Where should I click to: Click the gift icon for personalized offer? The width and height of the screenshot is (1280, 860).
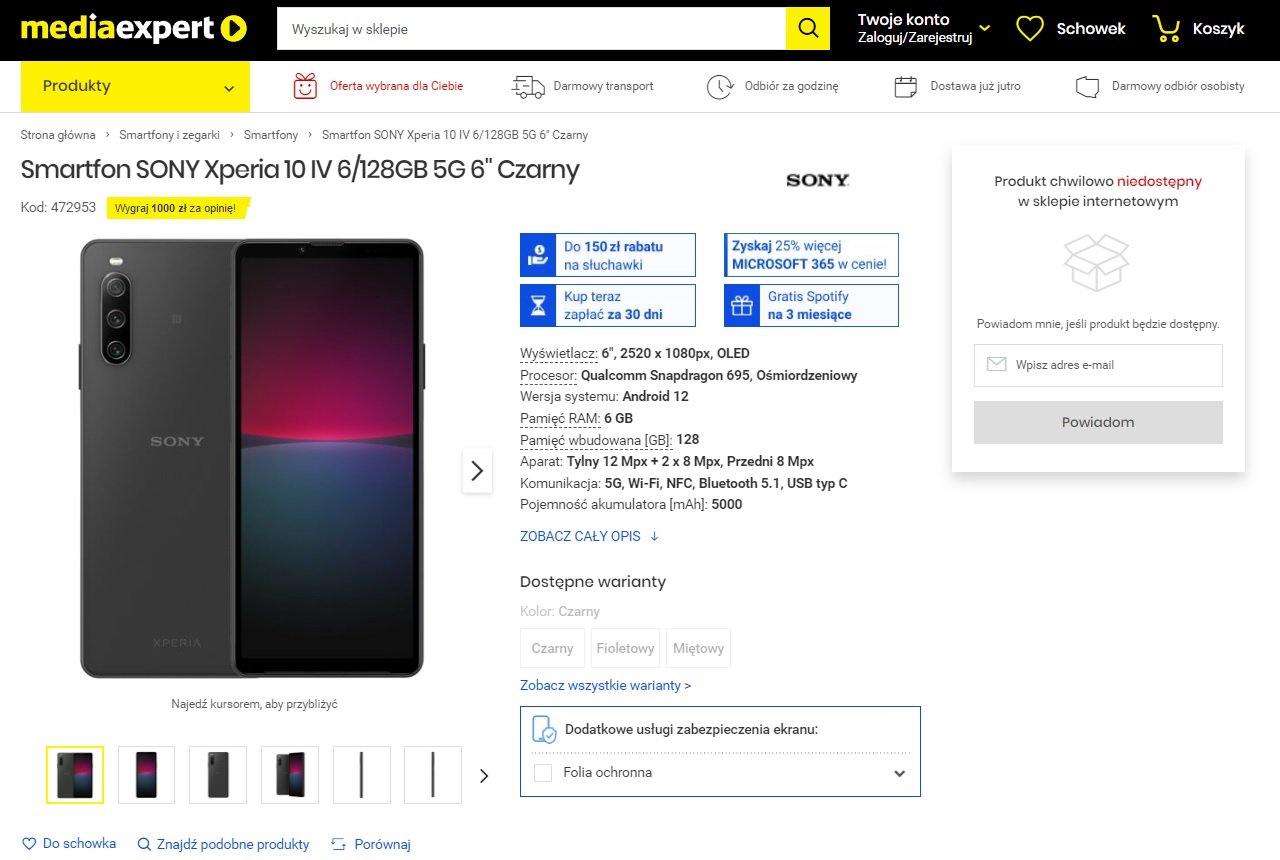305,86
